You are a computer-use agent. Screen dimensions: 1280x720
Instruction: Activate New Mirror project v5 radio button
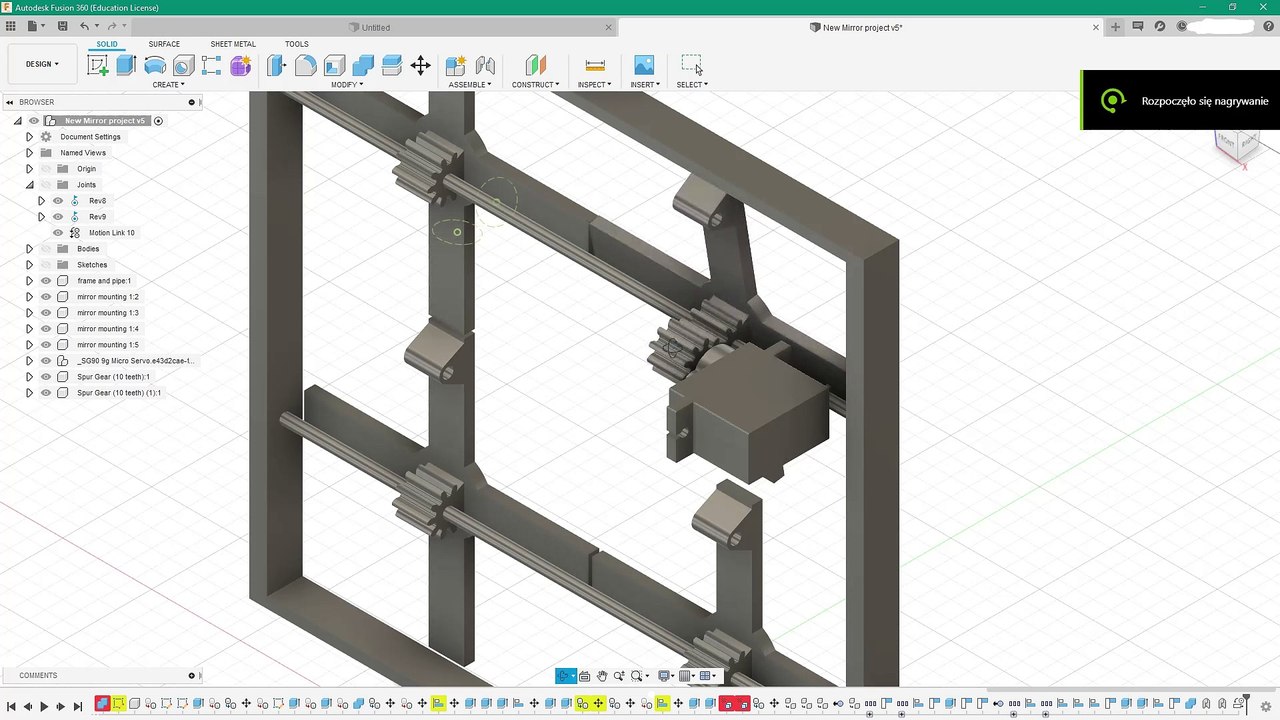pyautogui.click(x=158, y=121)
